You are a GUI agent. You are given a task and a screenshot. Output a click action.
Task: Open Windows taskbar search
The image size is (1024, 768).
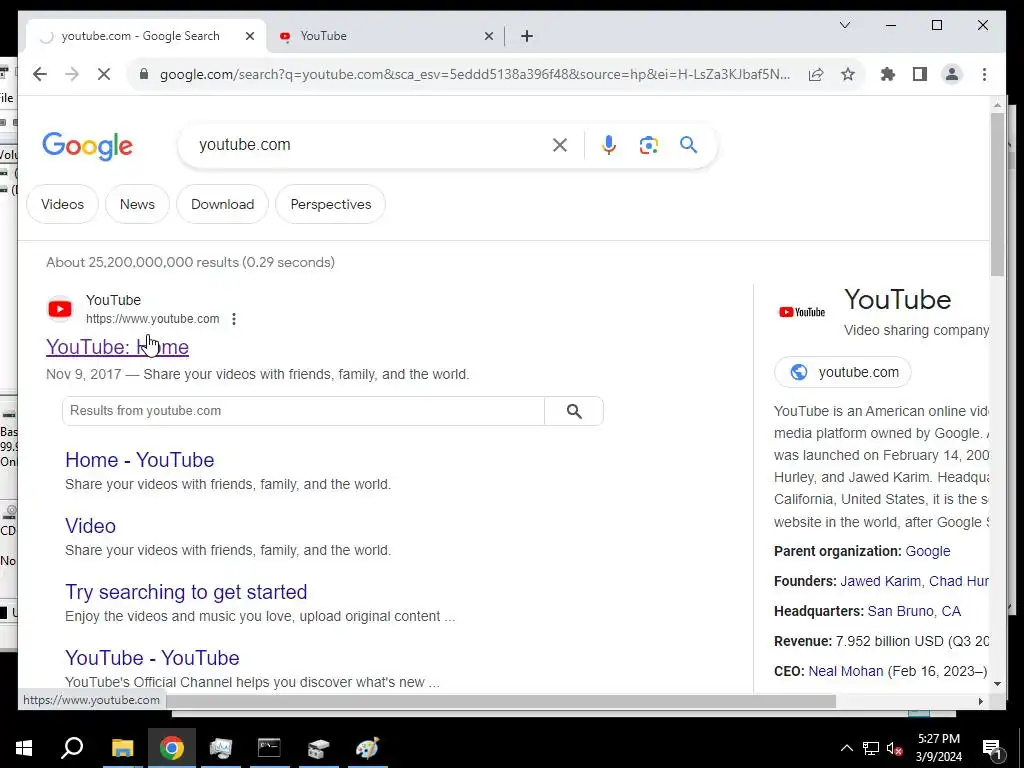tap(72, 748)
